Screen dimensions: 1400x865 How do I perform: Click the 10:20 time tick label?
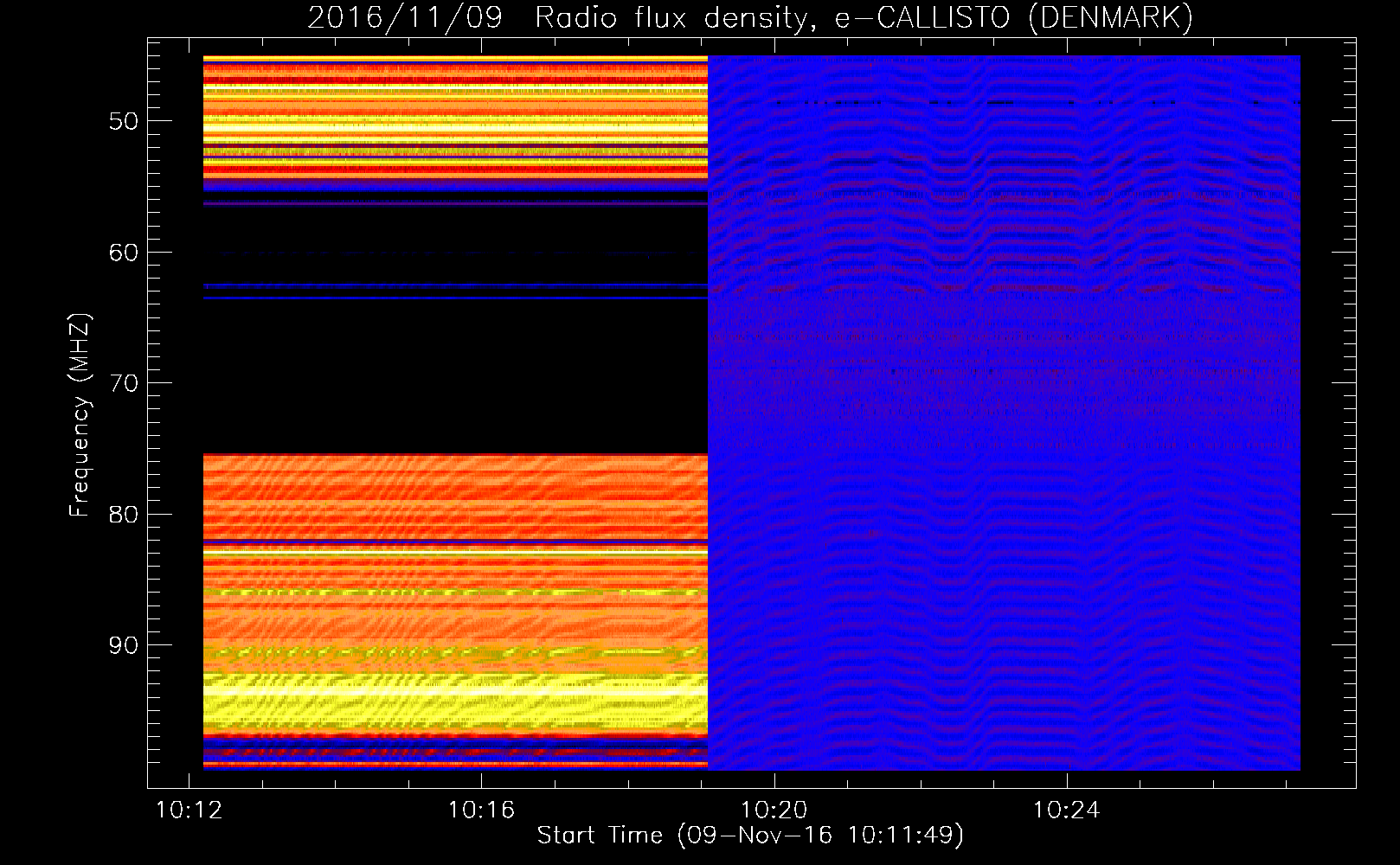(774, 811)
